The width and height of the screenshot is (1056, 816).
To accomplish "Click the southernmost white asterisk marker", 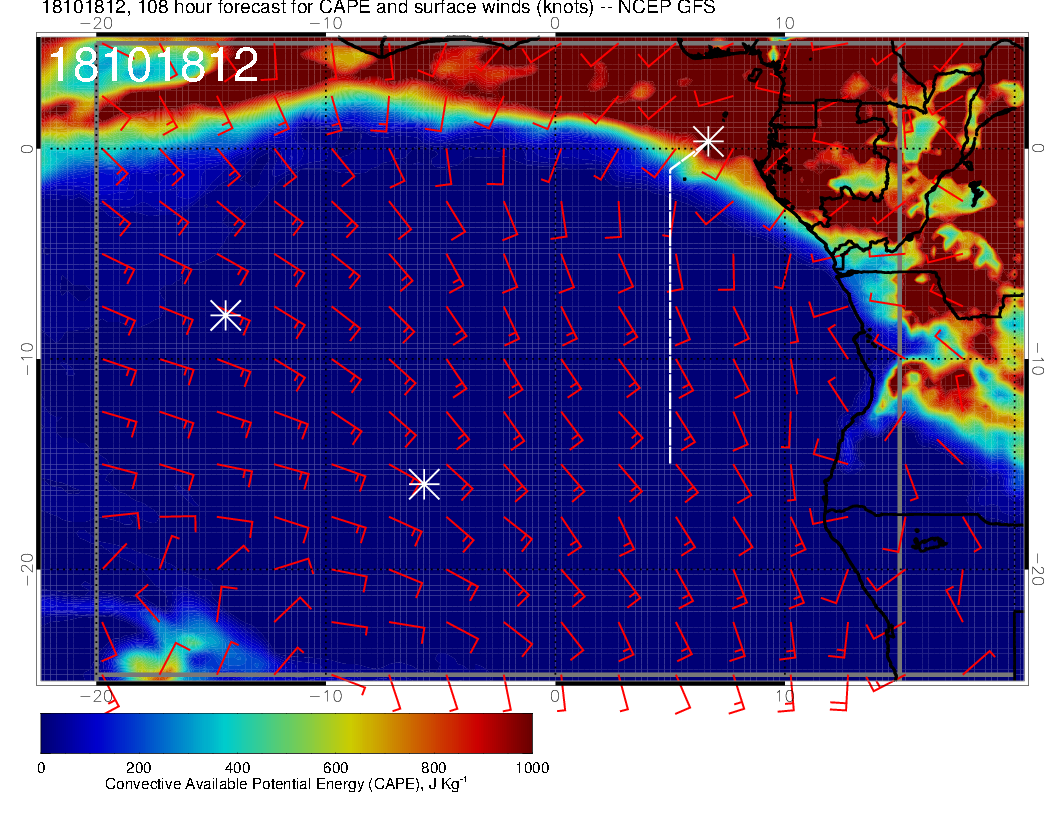I will point(424,483).
